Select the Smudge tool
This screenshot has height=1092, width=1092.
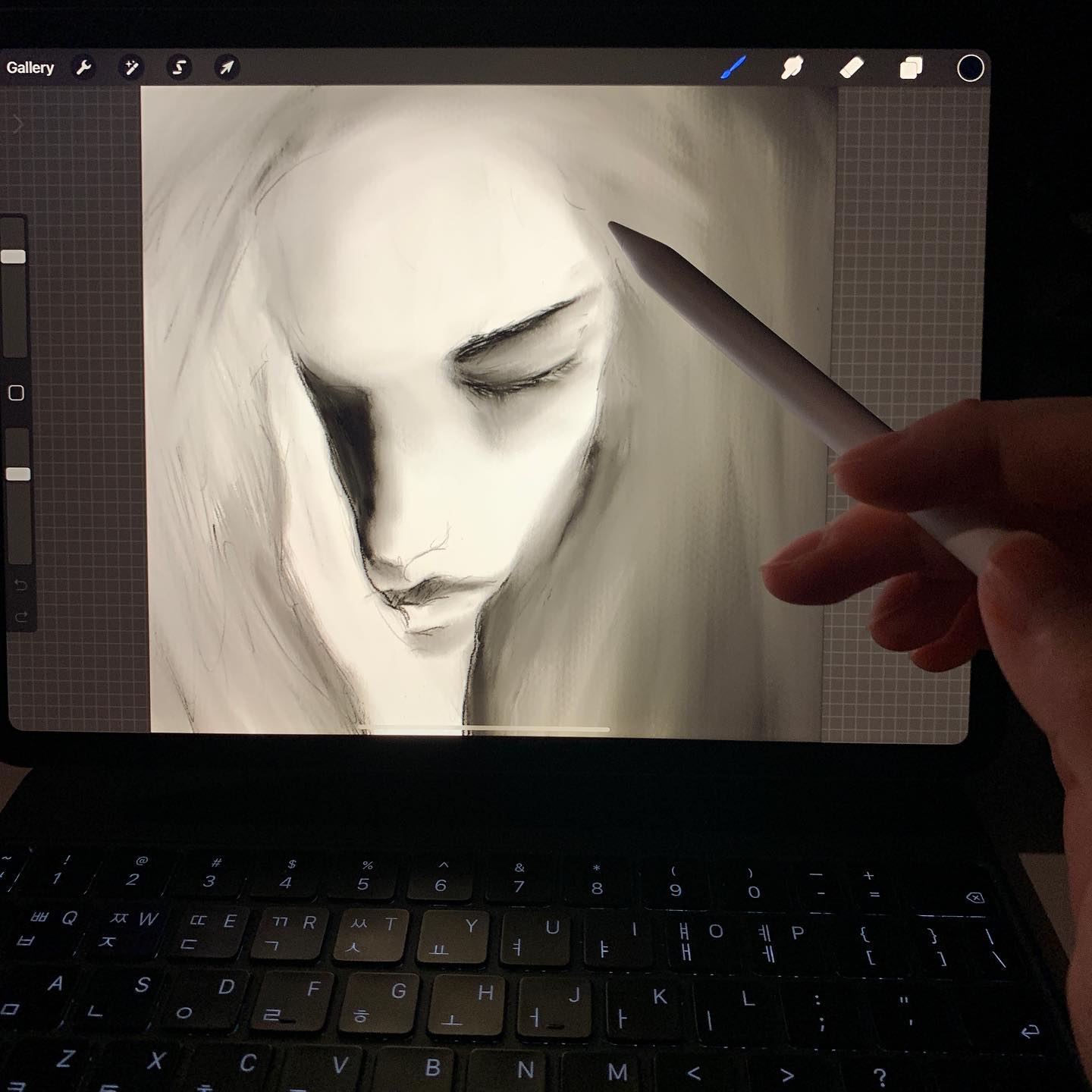tap(792, 68)
